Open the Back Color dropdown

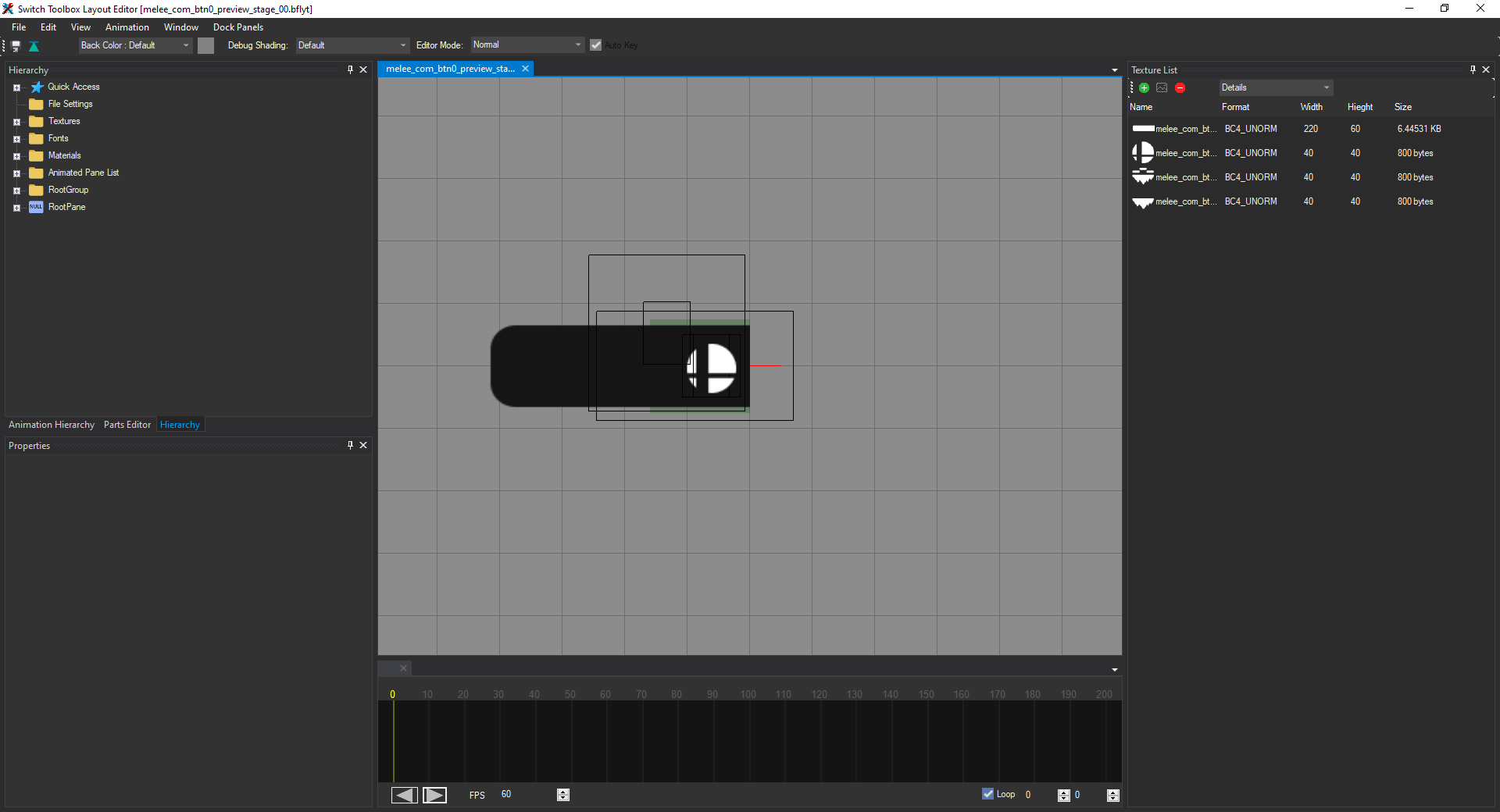[x=135, y=45]
